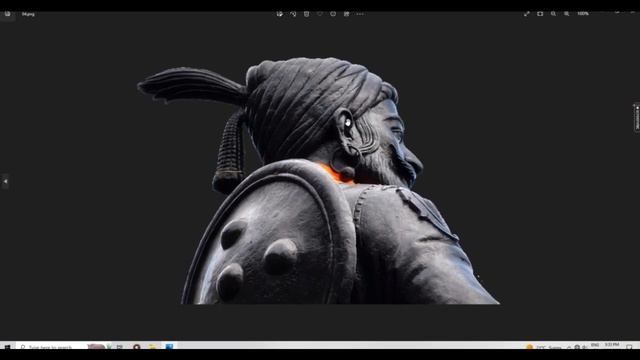Open File Explorer from the taskbar
This screenshot has width=640, height=360.
tap(152, 347)
